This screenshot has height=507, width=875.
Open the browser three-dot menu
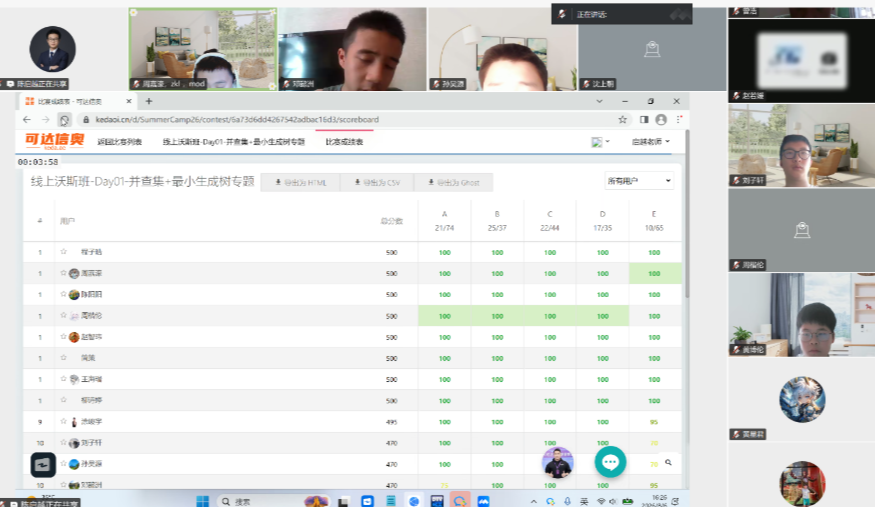click(679, 119)
